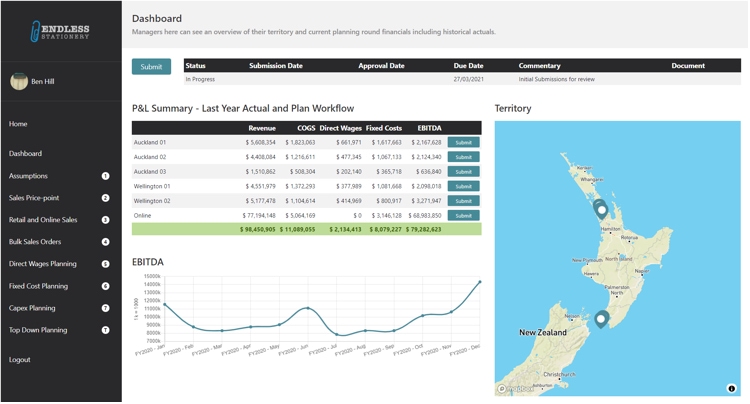
Task: Click Online revenue $ 77,194,148
Action: 259,216
